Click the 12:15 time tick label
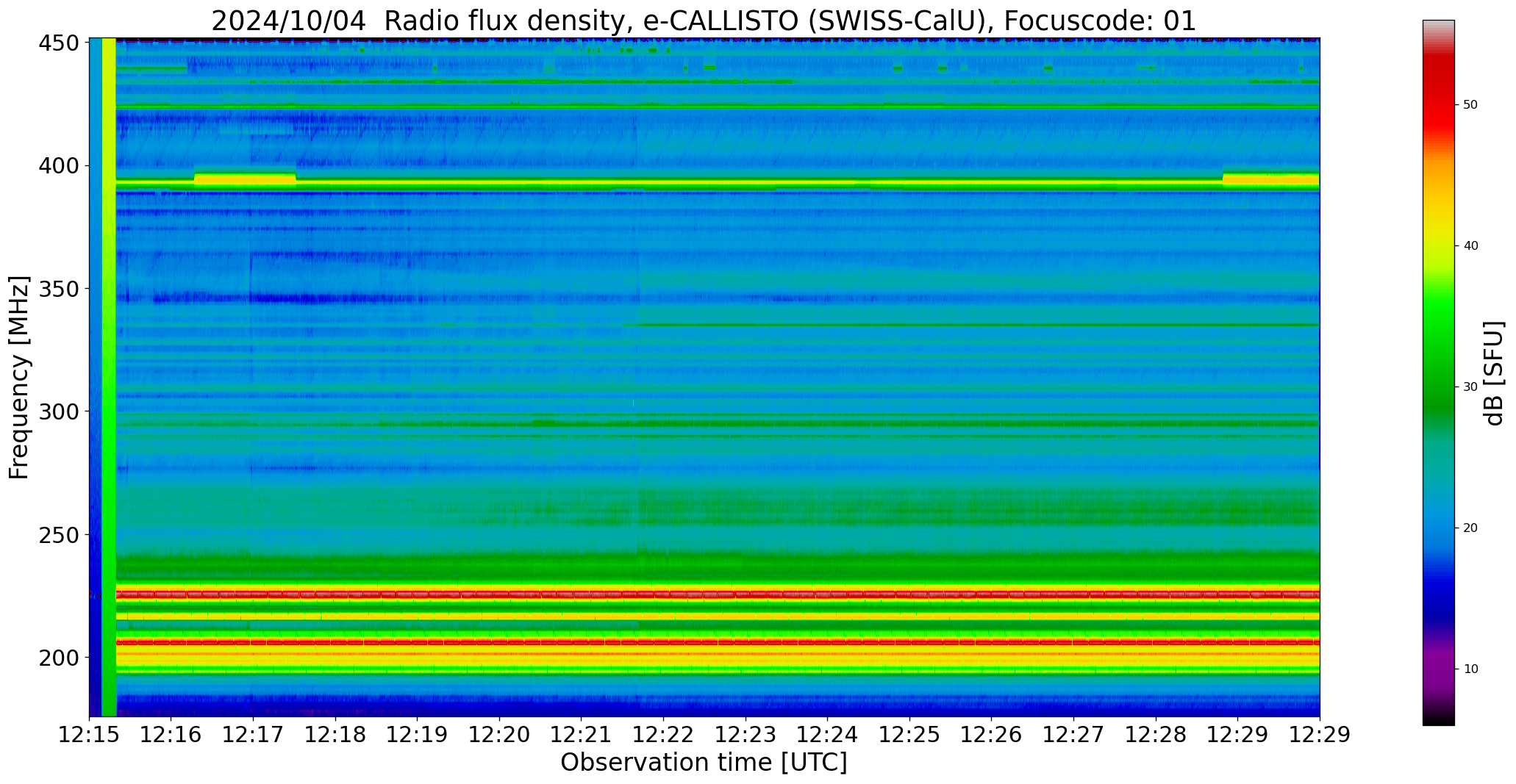The image size is (1516, 784). (x=90, y=735)
